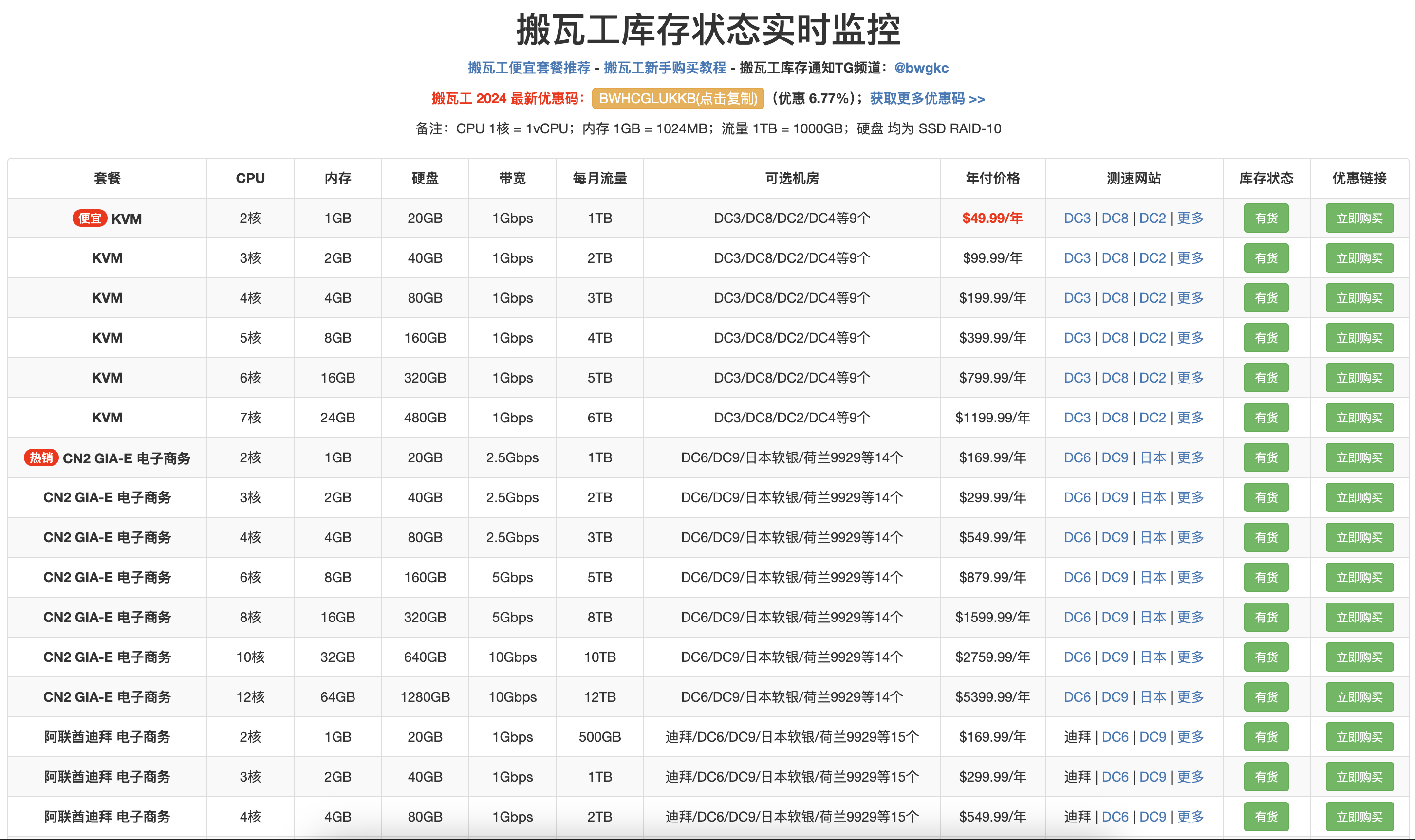Copy the BWHCGLUKKB coupon code
The width and height of the screenshot is (1415, 840).
coord(678,98)
